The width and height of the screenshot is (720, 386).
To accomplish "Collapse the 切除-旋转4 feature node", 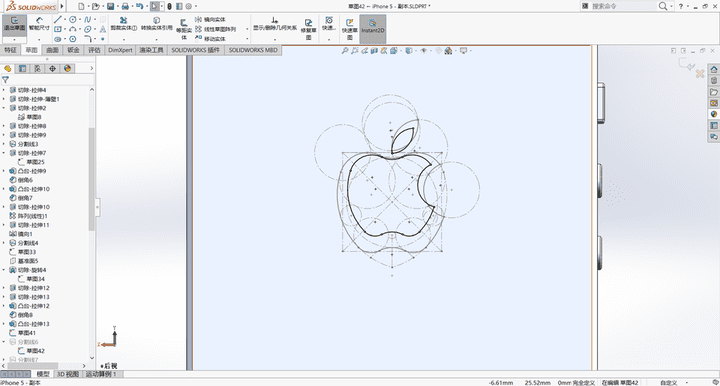I will pyautogui.click(x=4, y=270).
